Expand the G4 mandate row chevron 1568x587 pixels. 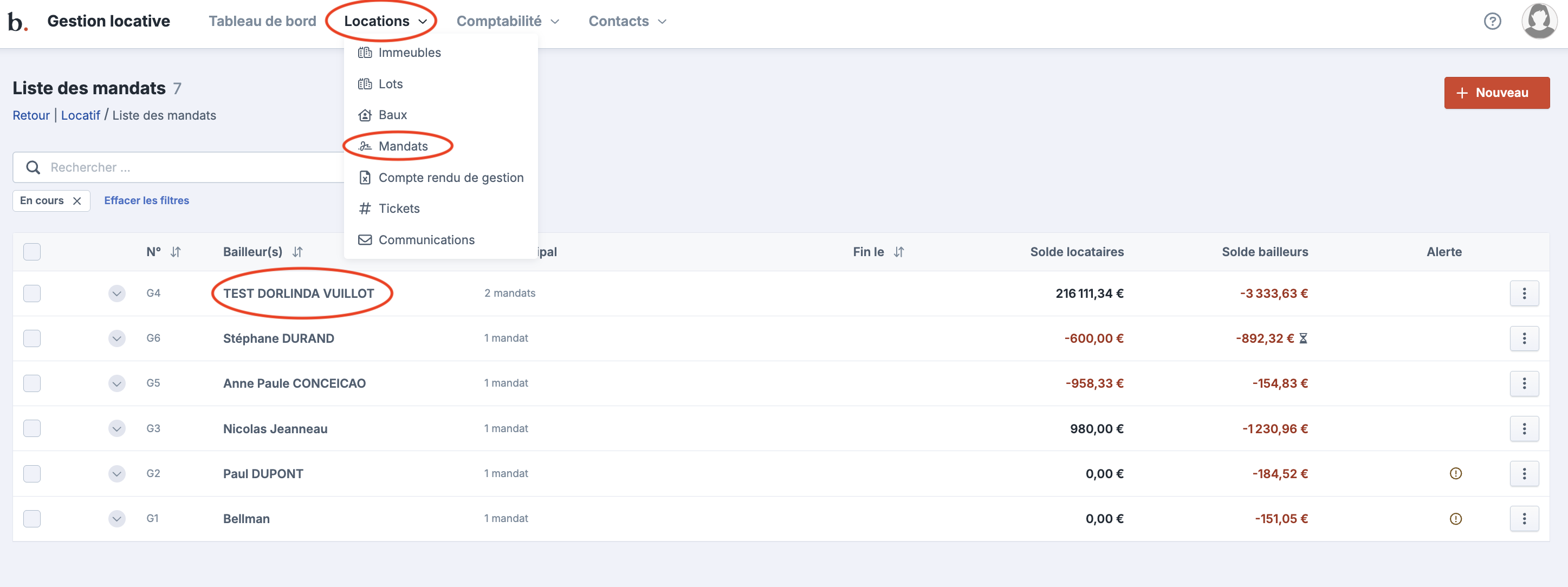coord(117,293)
